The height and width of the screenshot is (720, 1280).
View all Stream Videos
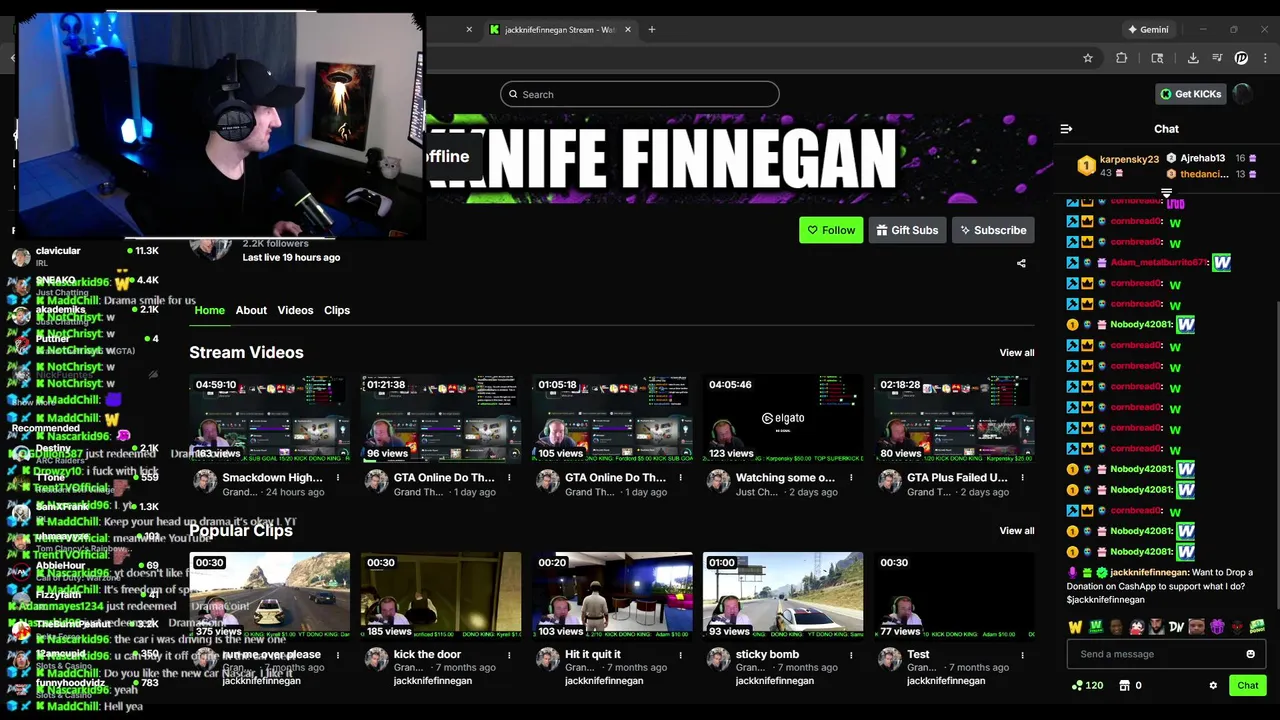click(1017, 353)
